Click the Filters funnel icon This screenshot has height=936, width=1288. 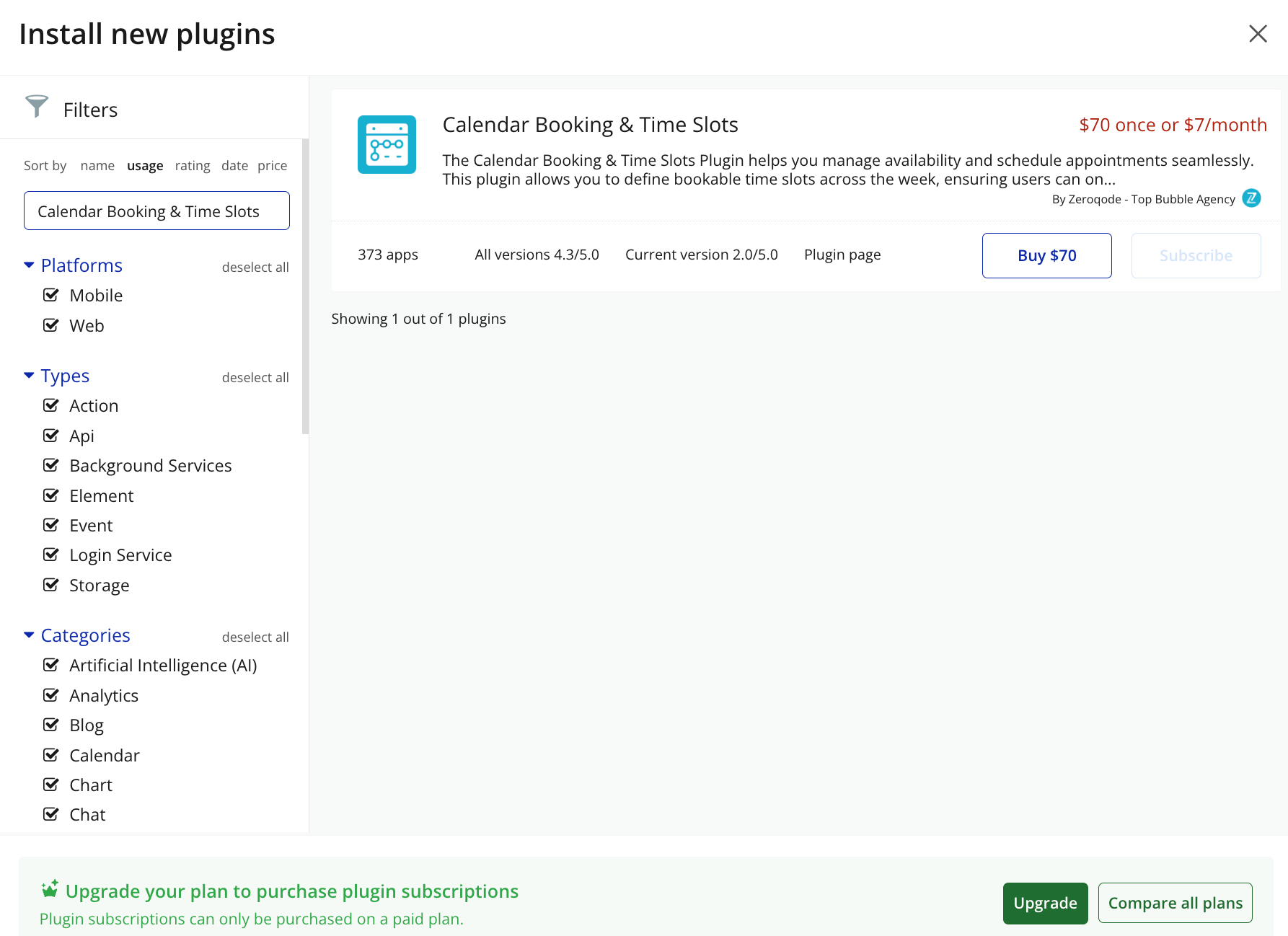pyautogui.click(x=37, y=107)
